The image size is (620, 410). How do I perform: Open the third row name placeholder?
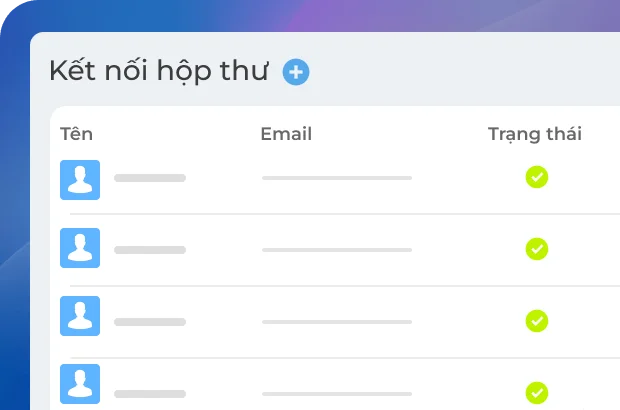tap(150, 322)
